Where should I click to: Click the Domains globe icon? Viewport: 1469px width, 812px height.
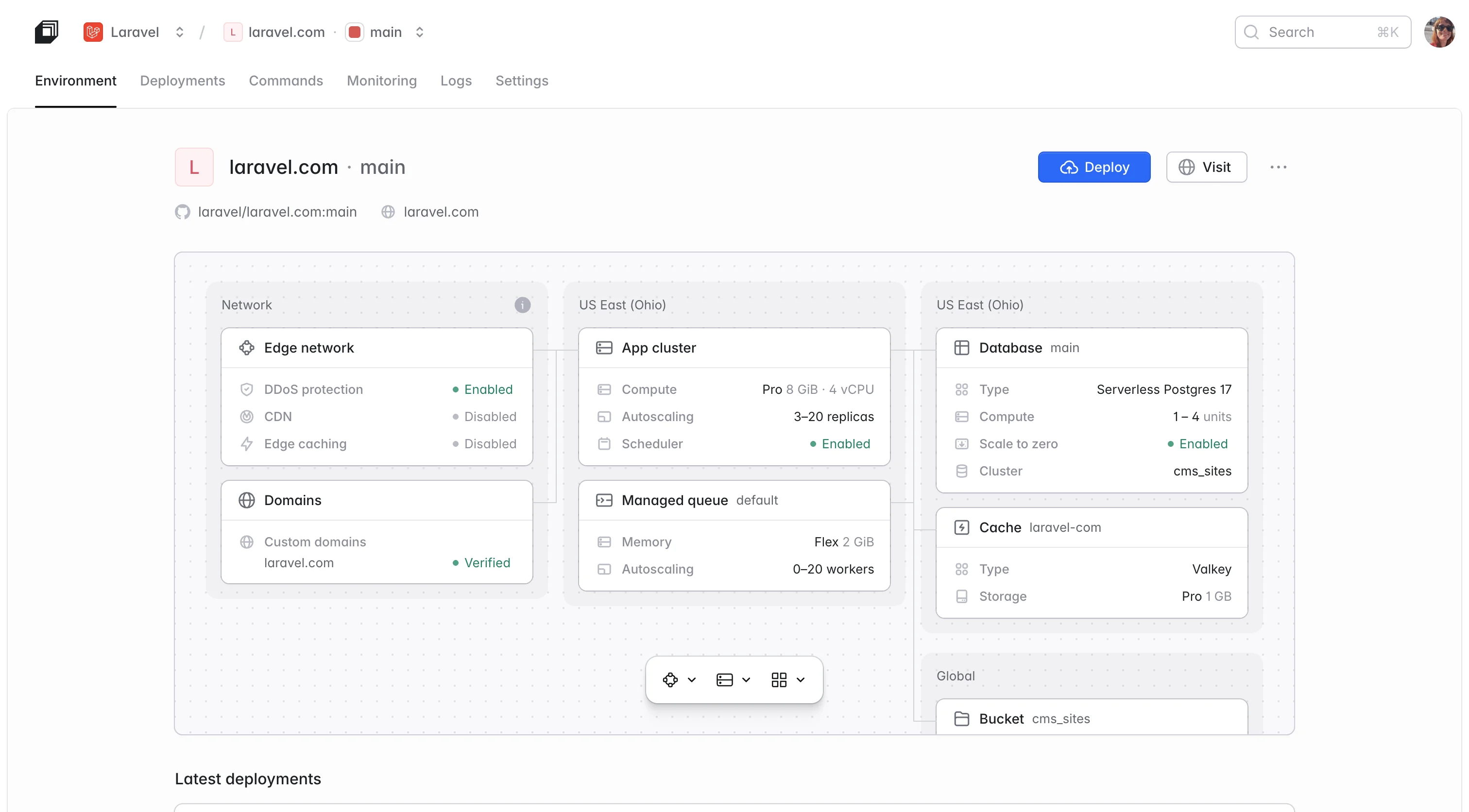(x=246, y=500)
